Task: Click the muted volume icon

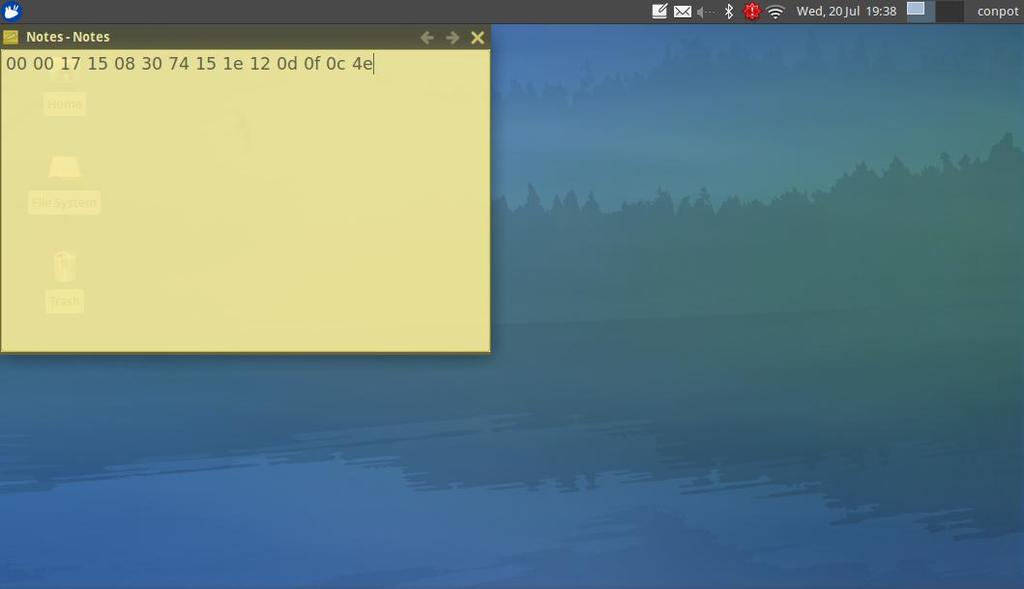Action: click(x=705, y=12)
